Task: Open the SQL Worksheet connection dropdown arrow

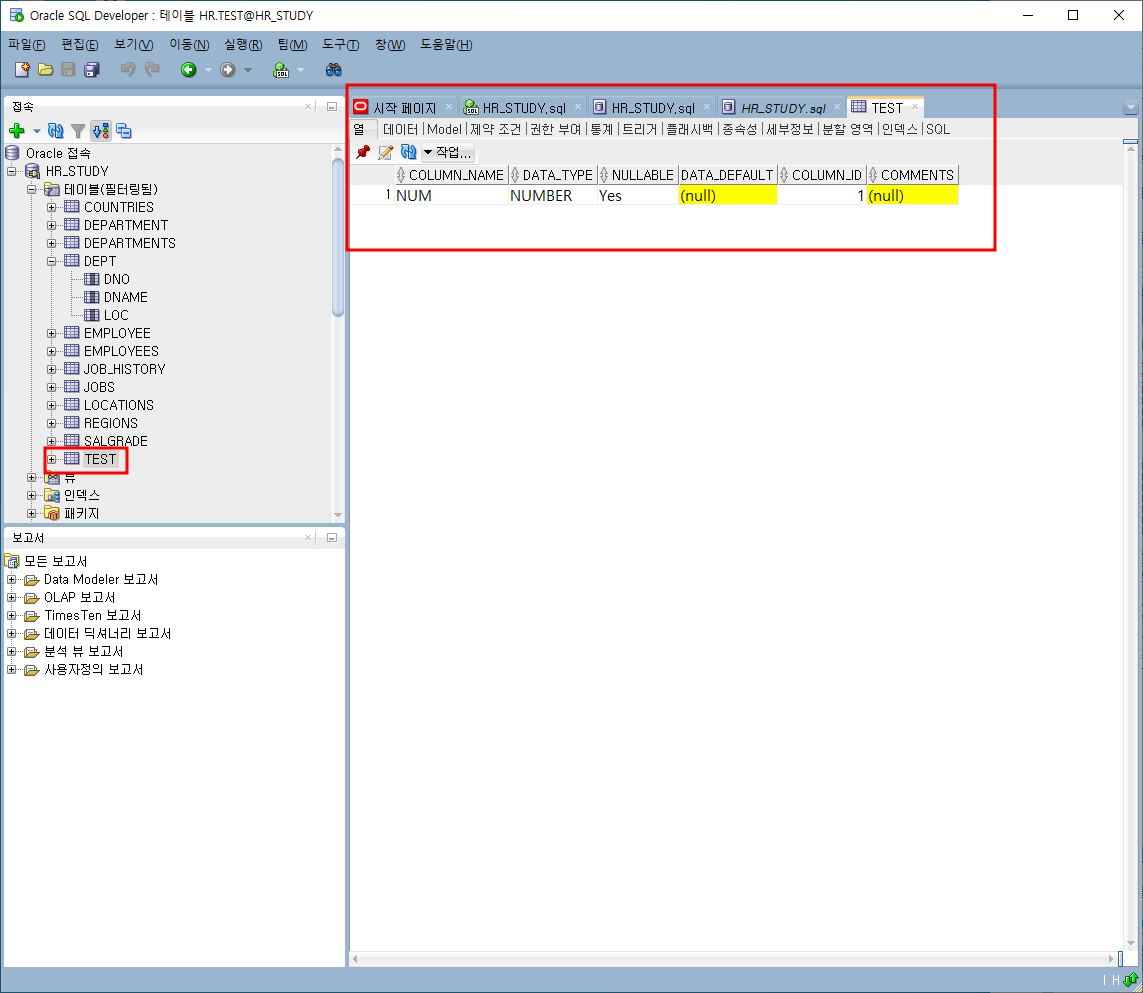Action: (x=300, y=70)
